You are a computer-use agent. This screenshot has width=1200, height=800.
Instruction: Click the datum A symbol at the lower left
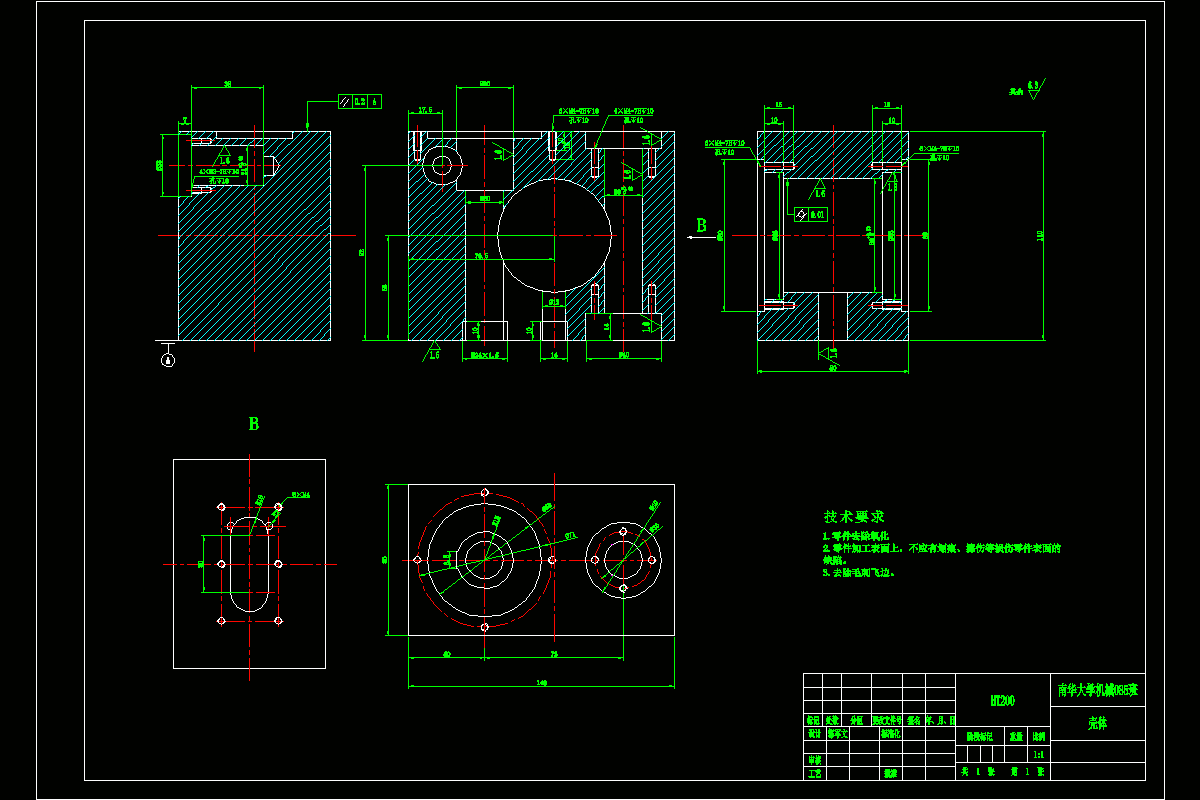[x=167, y=360]
